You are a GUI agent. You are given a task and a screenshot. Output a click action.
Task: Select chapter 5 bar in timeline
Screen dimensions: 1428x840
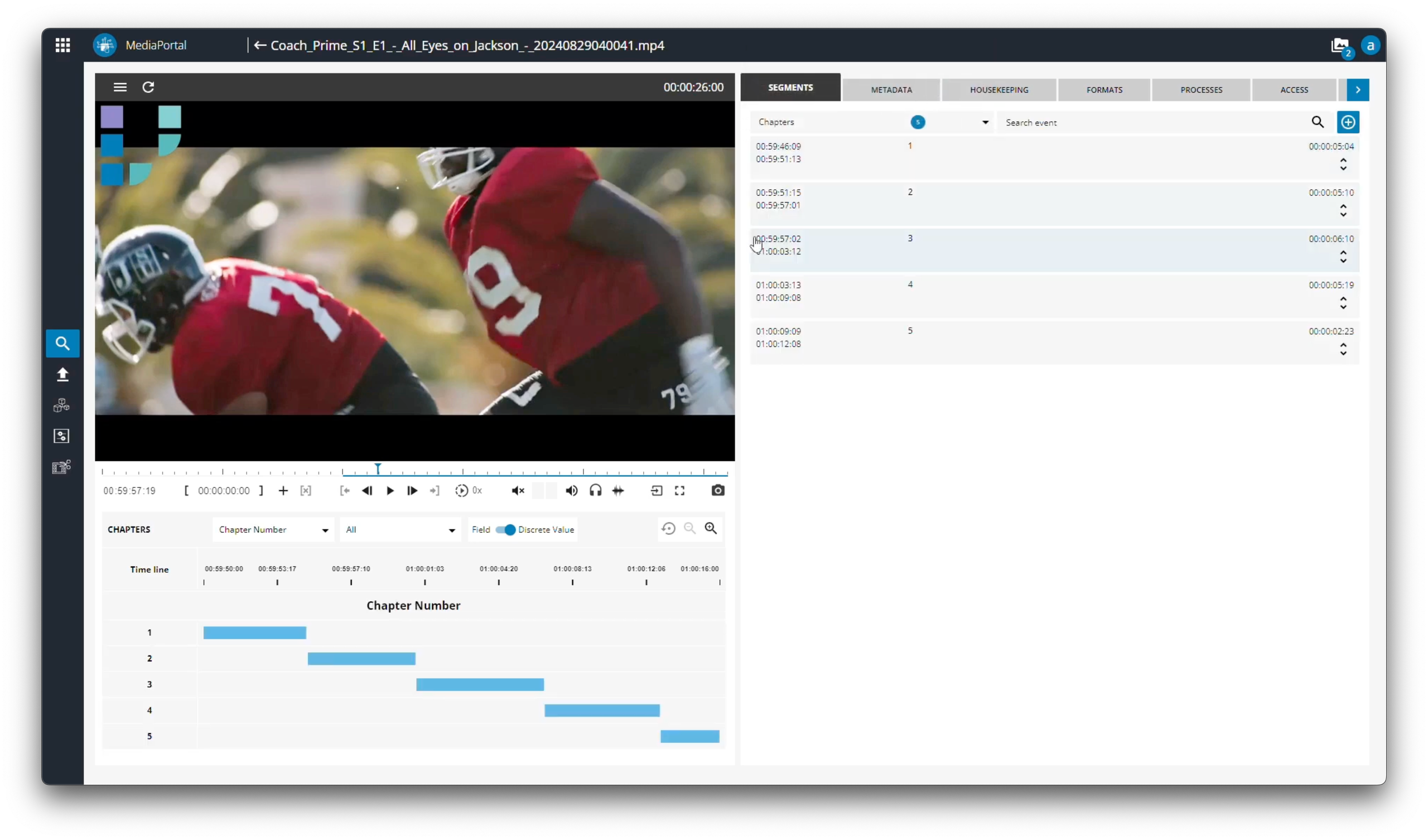click(x=690, y=737)
